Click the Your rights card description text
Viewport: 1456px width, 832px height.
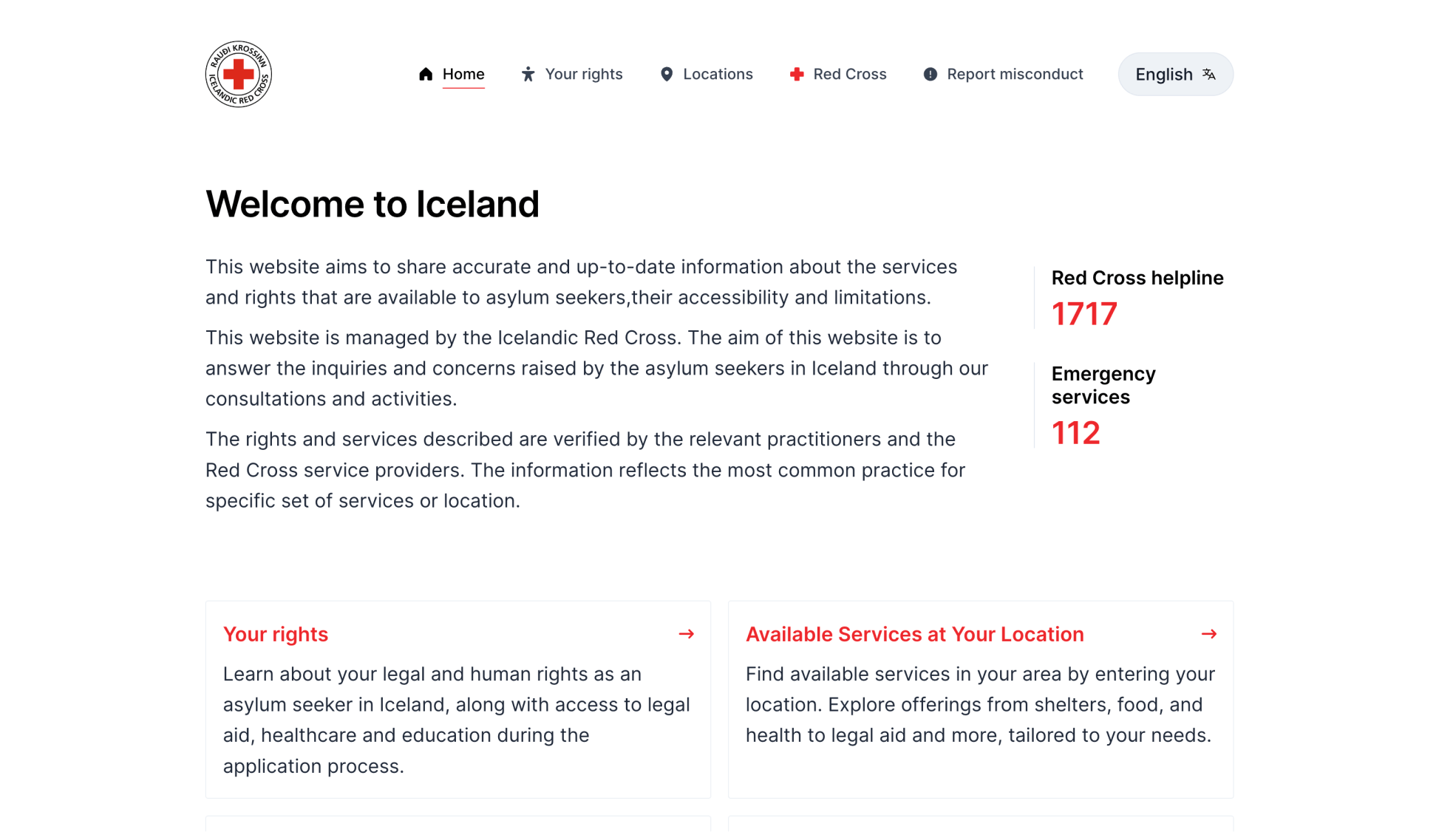coord(457,720)
